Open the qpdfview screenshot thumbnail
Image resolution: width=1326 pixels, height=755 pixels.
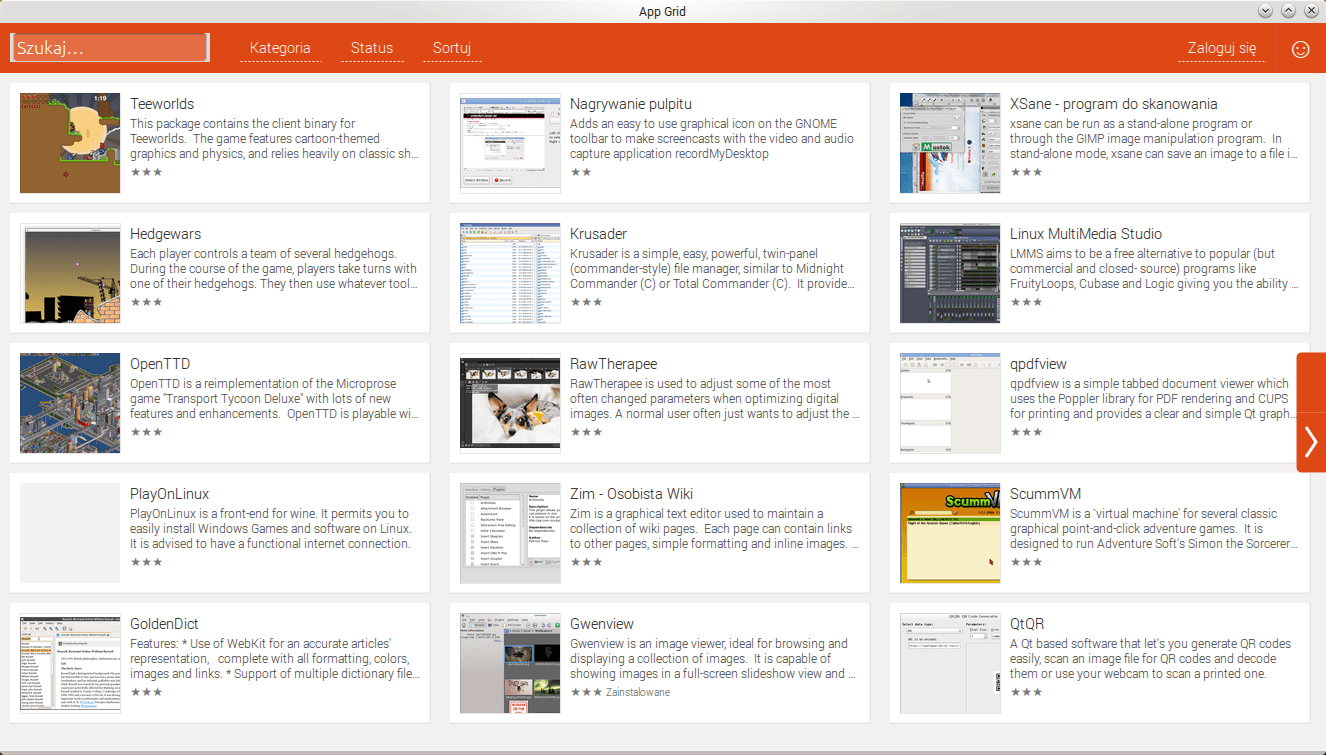950,403
